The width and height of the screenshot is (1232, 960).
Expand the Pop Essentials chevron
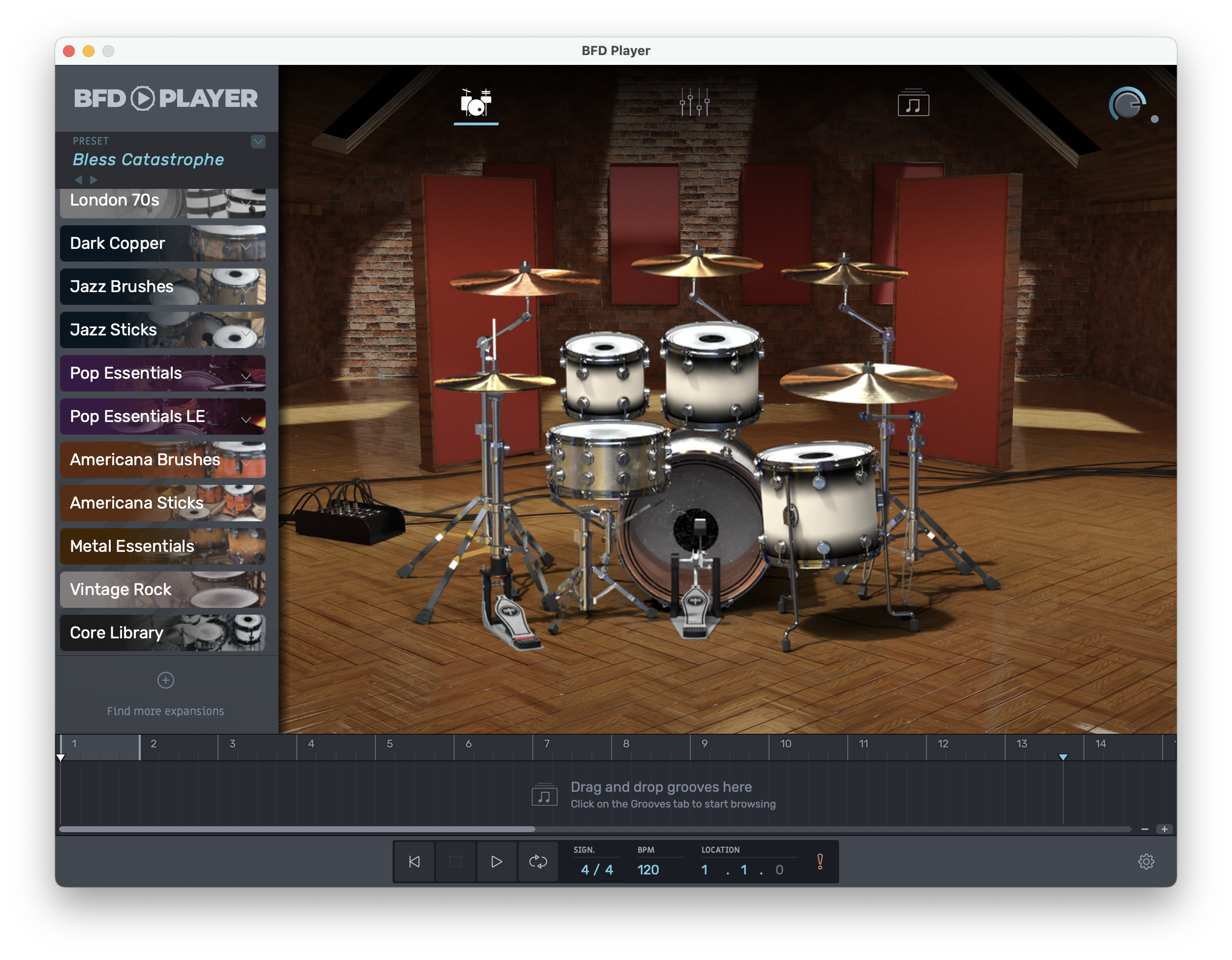[246, 377]
